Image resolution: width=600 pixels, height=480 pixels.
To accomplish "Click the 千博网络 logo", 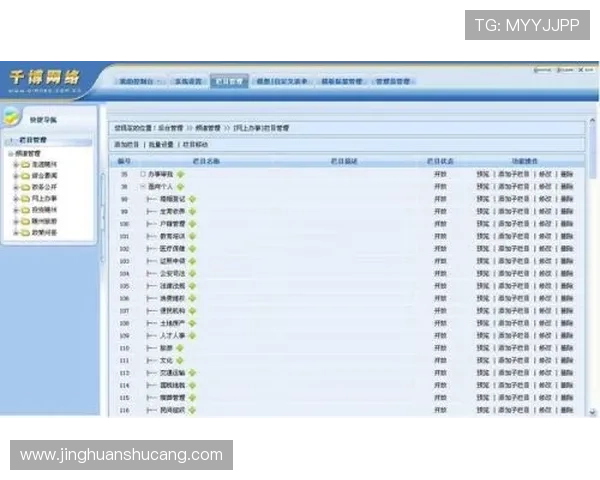I will pos(45,80).
